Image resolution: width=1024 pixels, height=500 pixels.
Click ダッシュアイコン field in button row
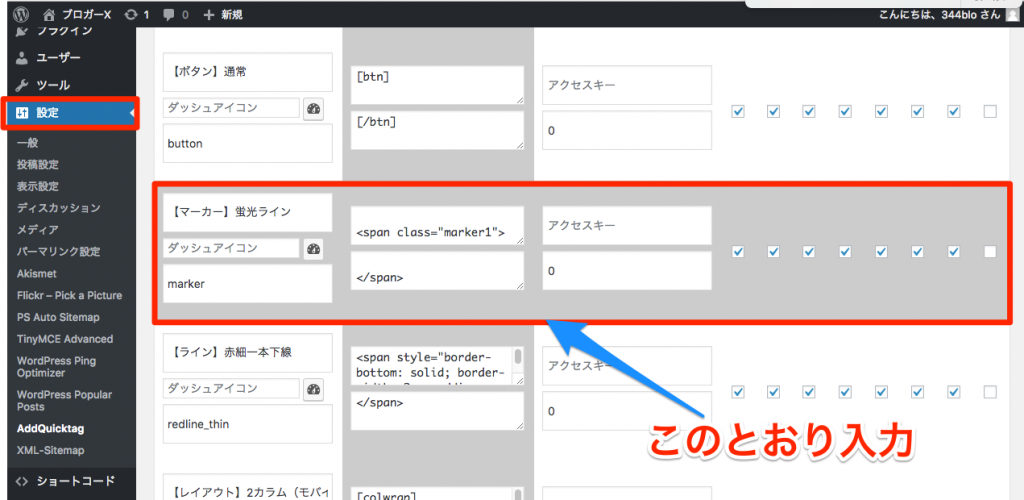point(232,108)
